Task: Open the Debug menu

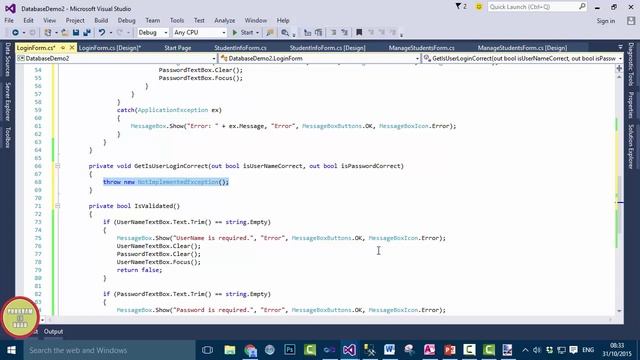Action: tap(127, 20)
